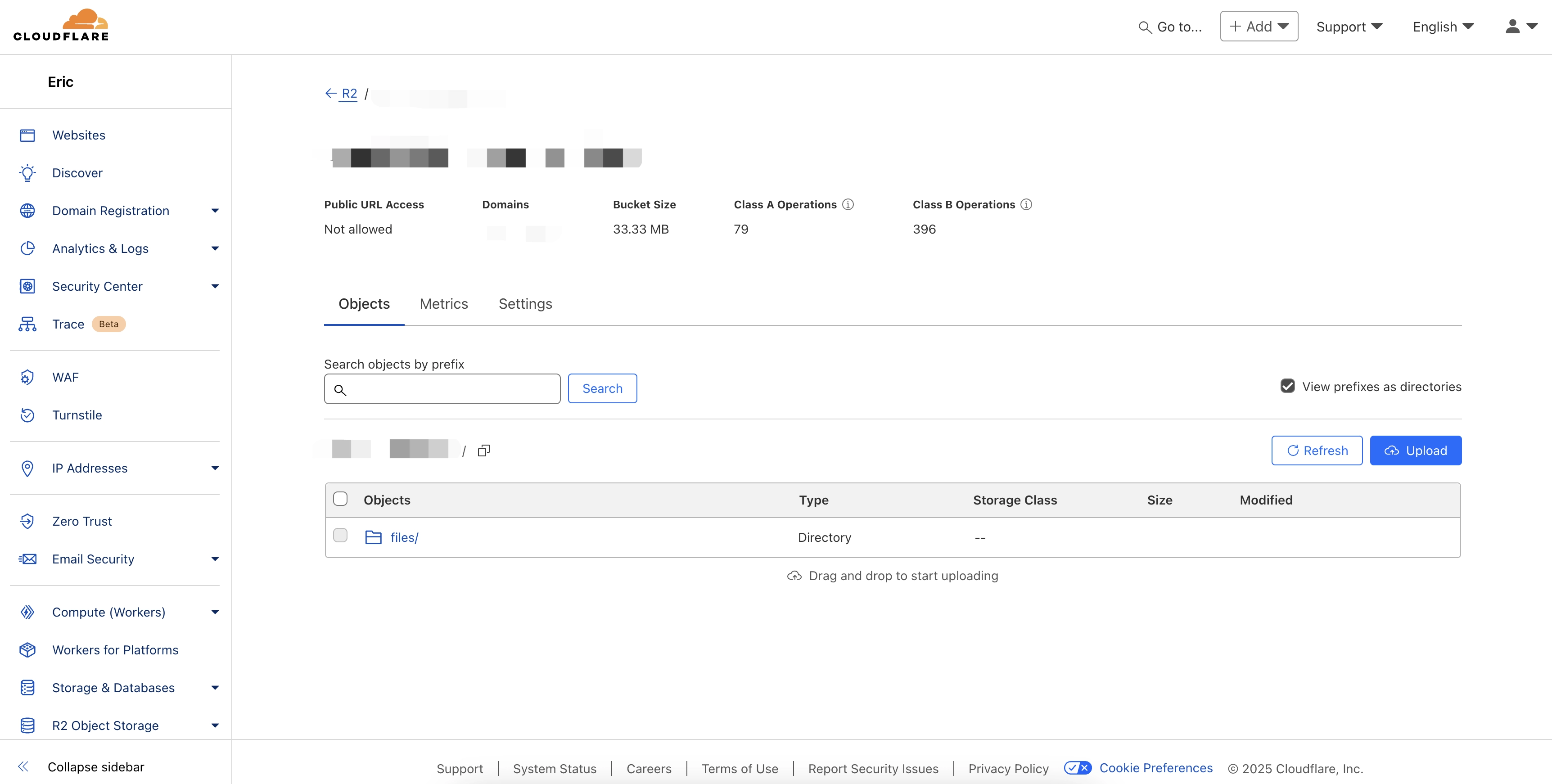Switch to the Settings tab

pos(525,304)
